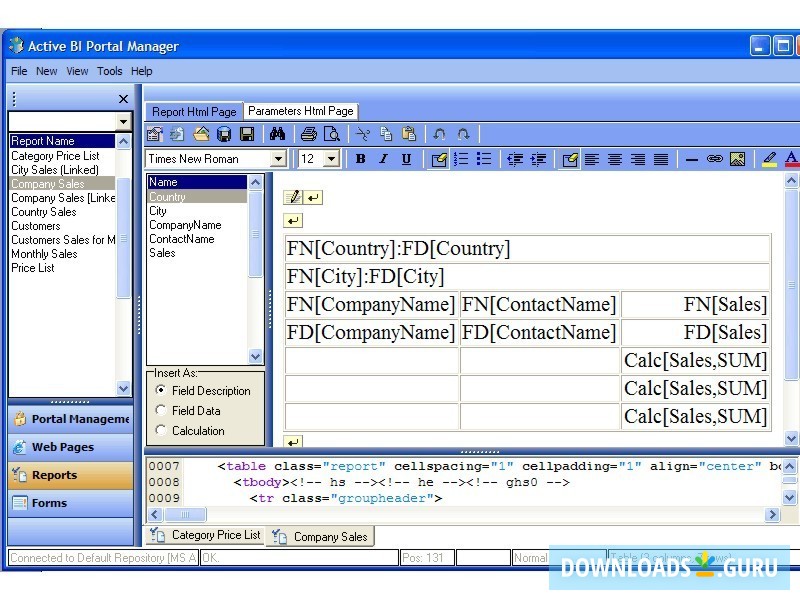Open the Insert Image toolbar icon
Image resolution: width=800 pixels, height=600 pixels.
[737, 159]
